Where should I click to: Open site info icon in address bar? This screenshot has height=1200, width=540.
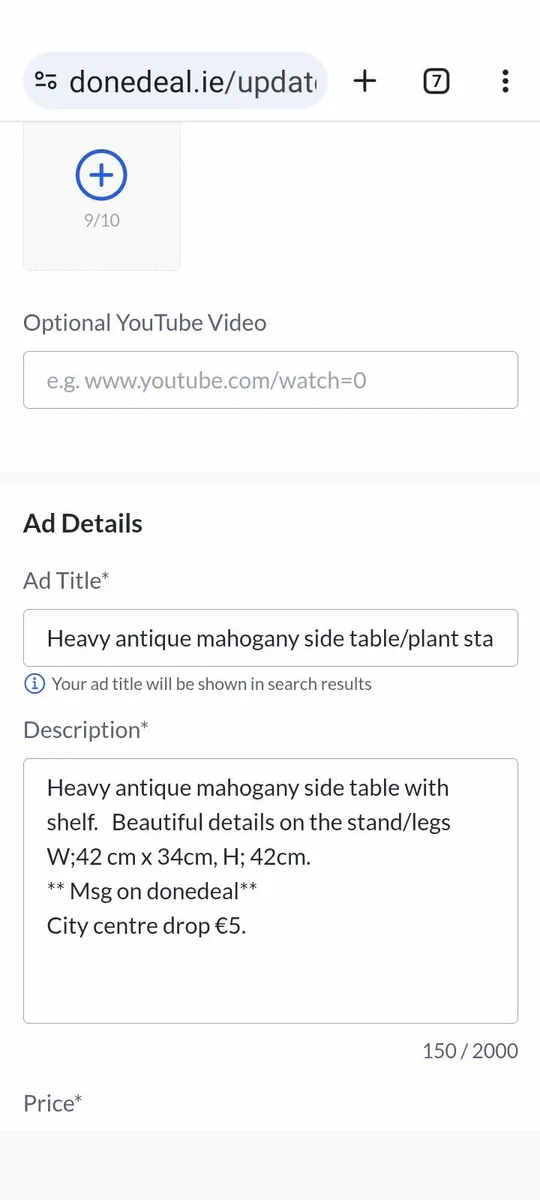(x=45, y=81)
